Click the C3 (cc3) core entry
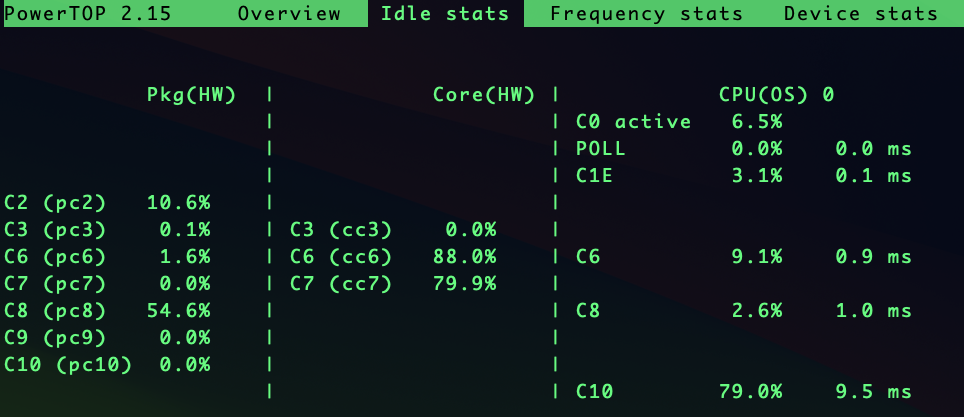The height and width of the screenshot is (417, 964). point(393,230)
